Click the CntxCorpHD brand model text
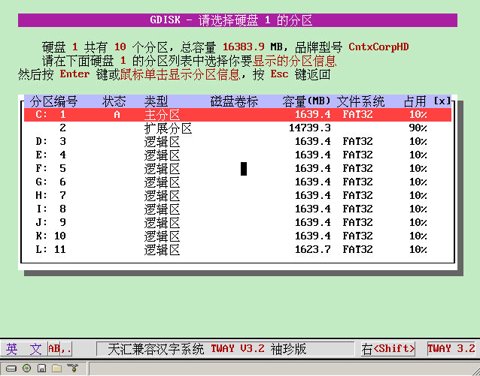480x376 pixels. point(379,47)
